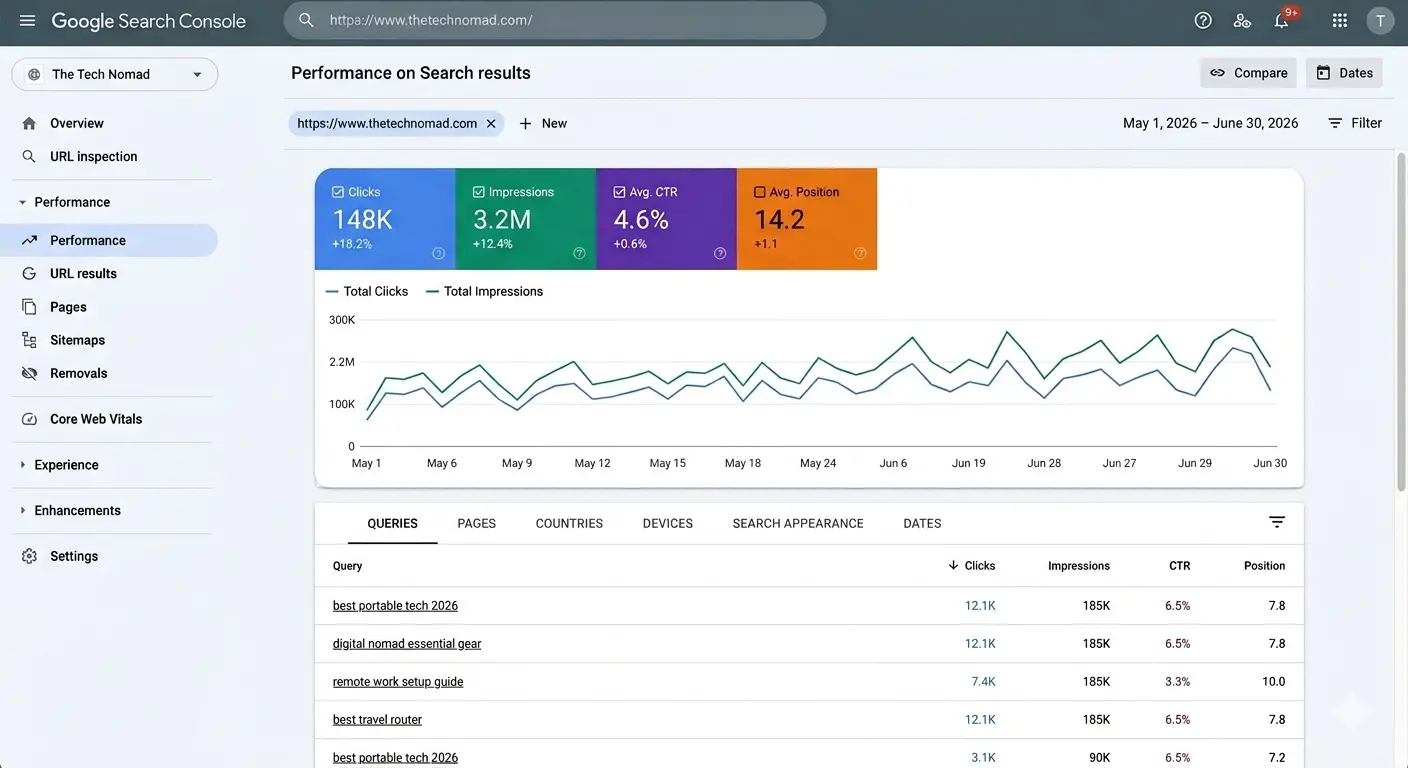The height and width of the screenshot is (768, 1408).
Task: Switch to the DEVICES tab
Action: 667,522
